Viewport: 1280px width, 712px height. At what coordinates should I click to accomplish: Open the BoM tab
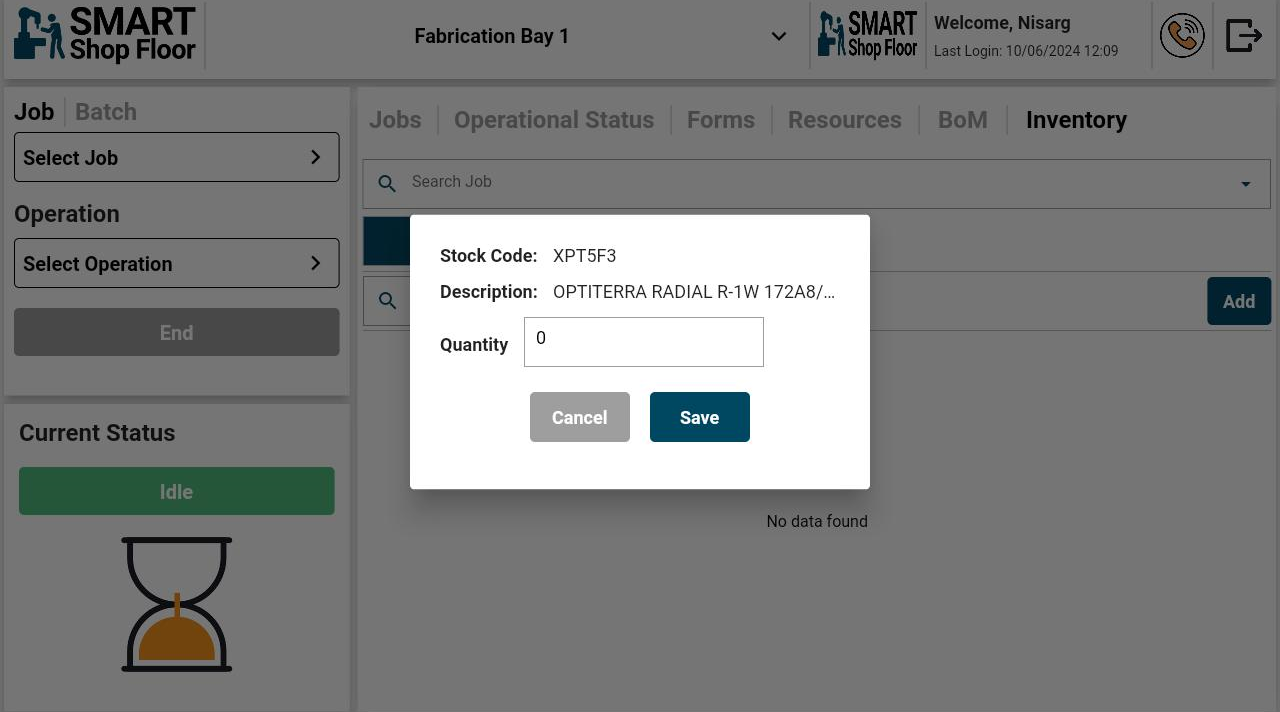coord(962,120)
